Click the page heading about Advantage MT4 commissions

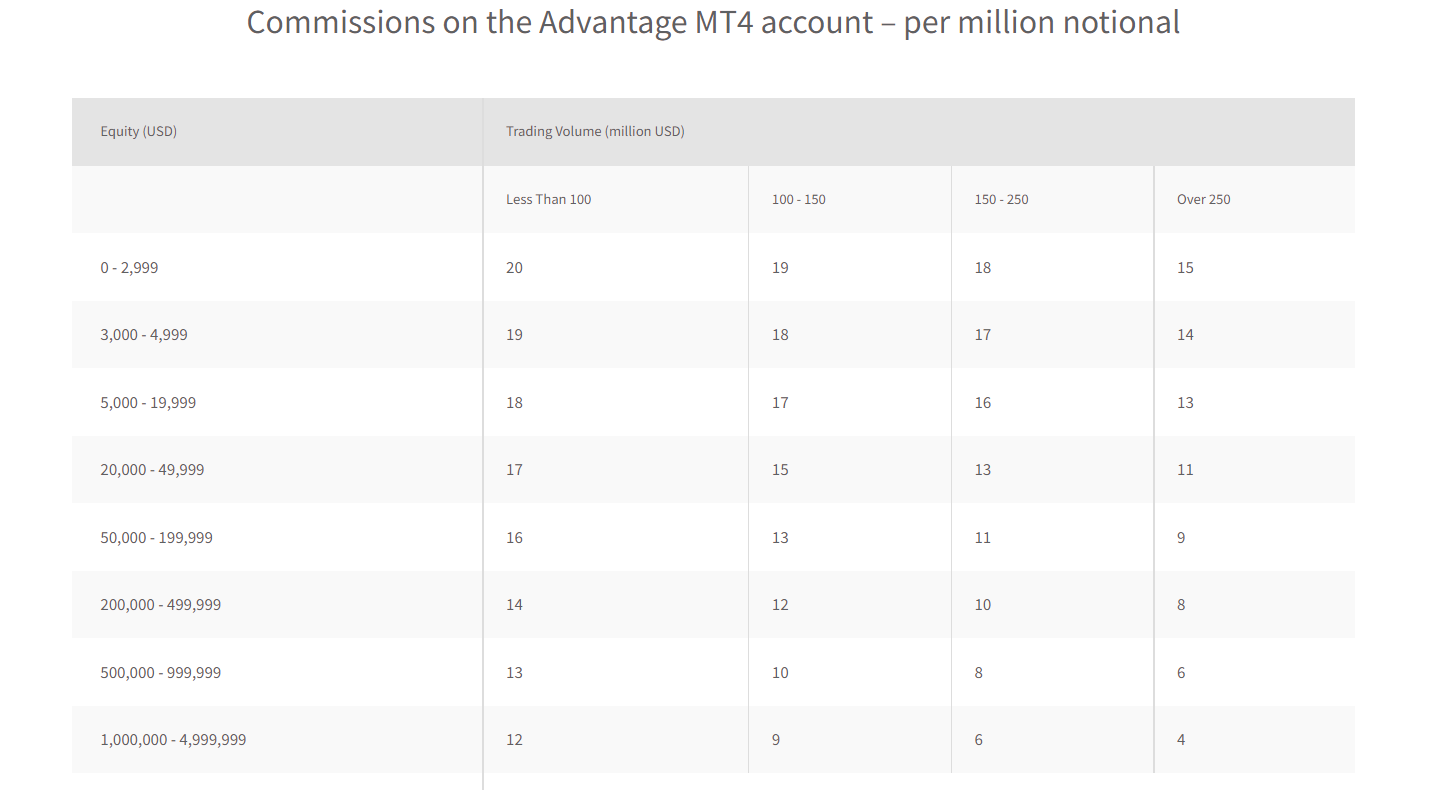click(x=713, y=22)
